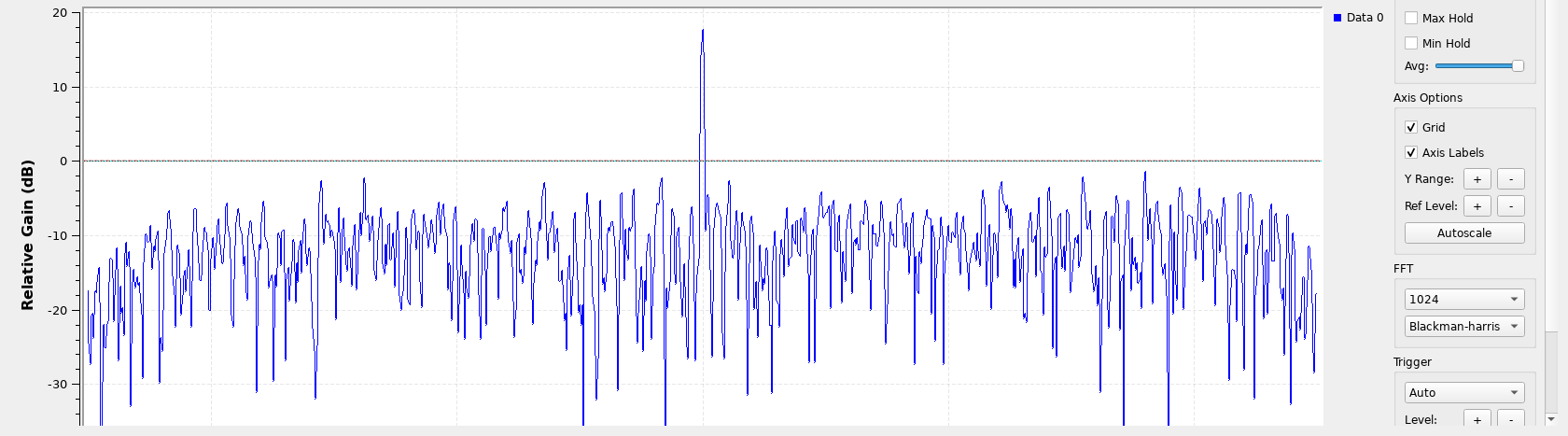Enable the Min Hold checkbox
Viewport: 1568px width, 436px height.
(1411, 43)
